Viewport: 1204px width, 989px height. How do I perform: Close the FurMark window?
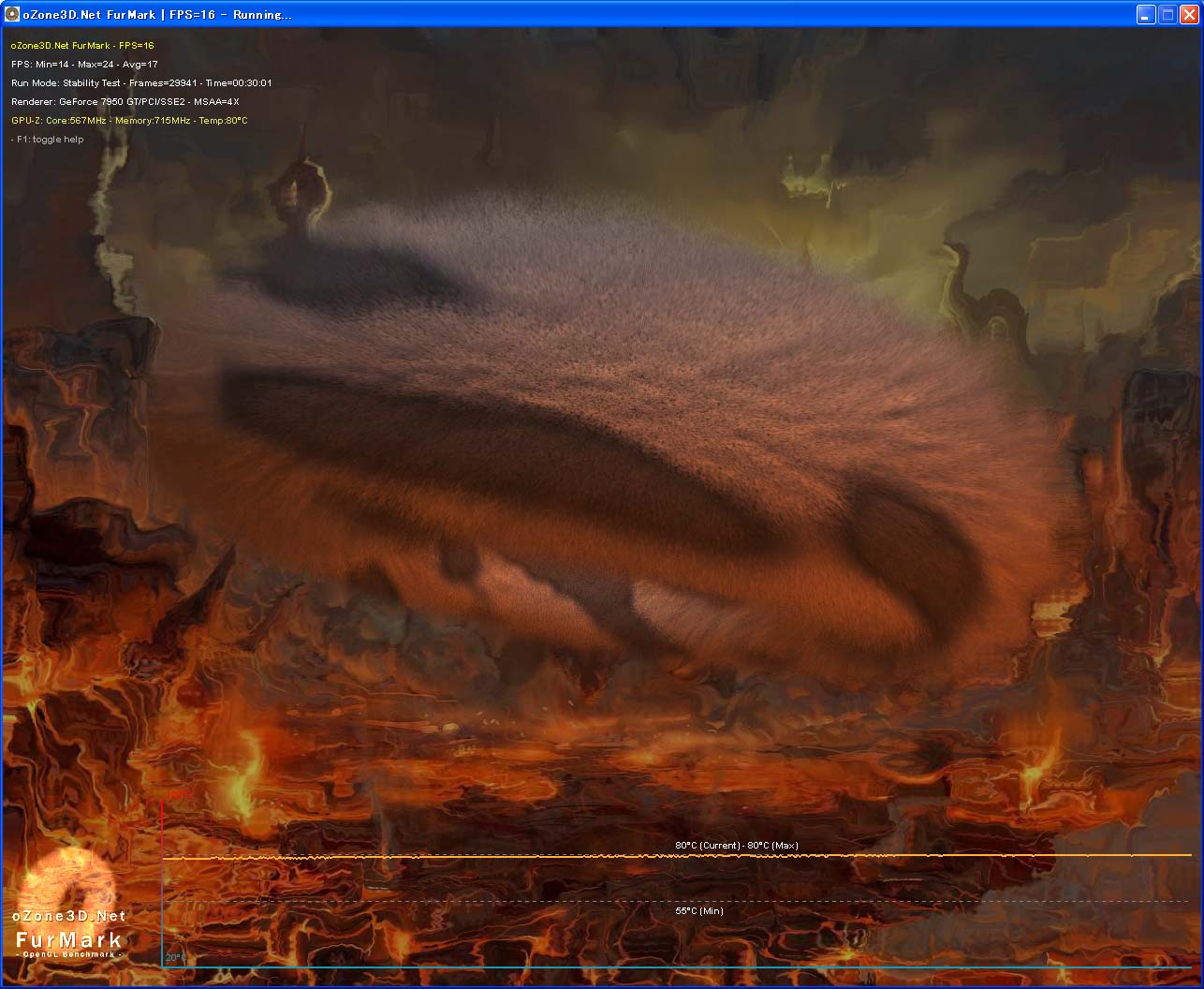1188,14
